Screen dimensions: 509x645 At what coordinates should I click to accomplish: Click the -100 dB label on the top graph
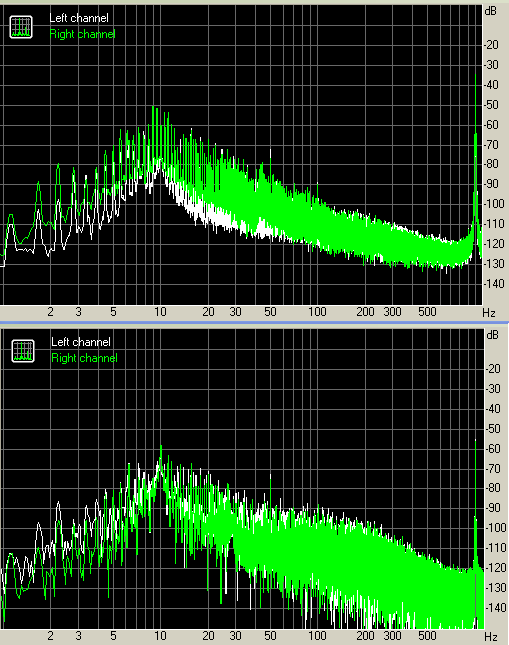pos(494,204)
